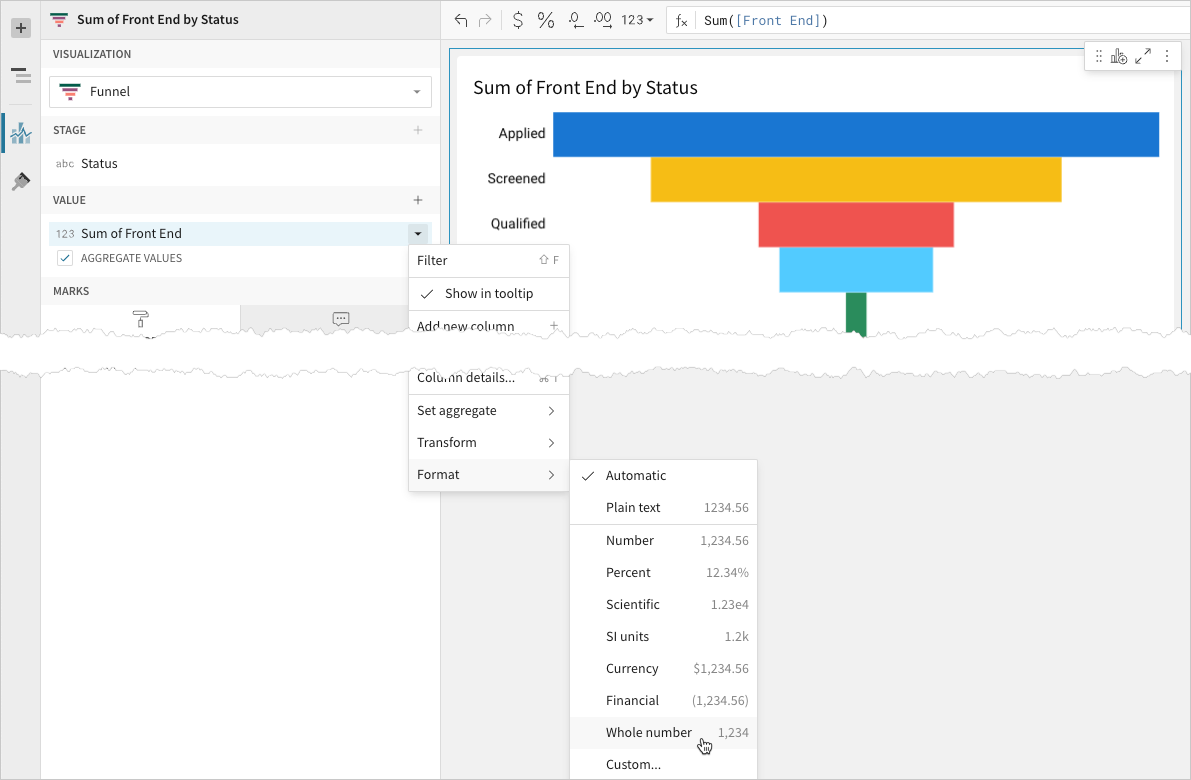Expand the chart to fullscreen
This screenshot has height=780, width=1191.
coord(1142,56)
